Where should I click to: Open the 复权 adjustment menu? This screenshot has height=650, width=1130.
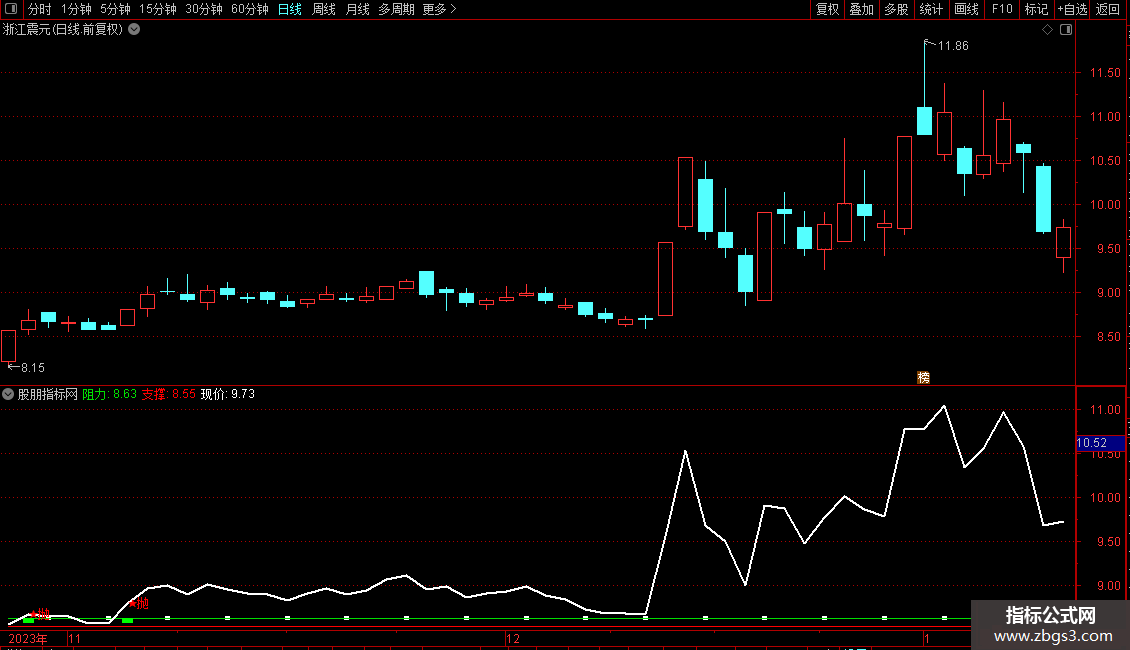[x=827, y=9]
